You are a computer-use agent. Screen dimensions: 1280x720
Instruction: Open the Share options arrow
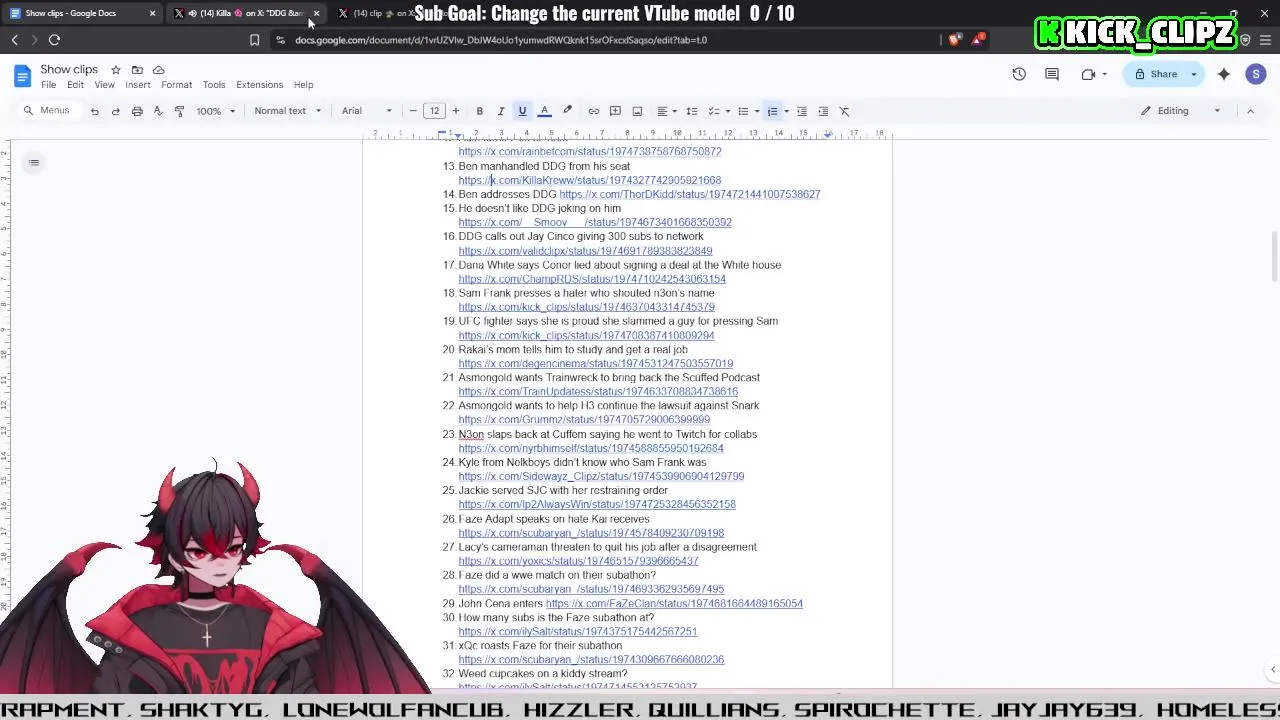(x=1193, y=74)
